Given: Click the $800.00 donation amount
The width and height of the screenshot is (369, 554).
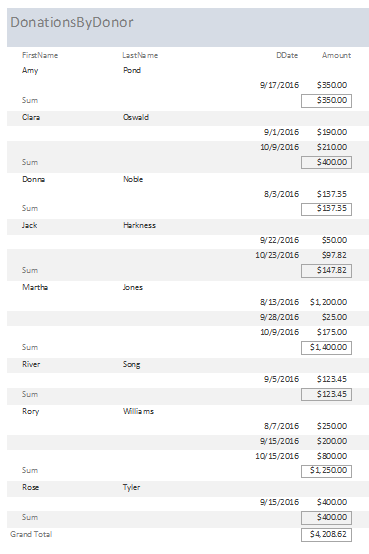Looking at the screenshot, I should tap(332, 456).
